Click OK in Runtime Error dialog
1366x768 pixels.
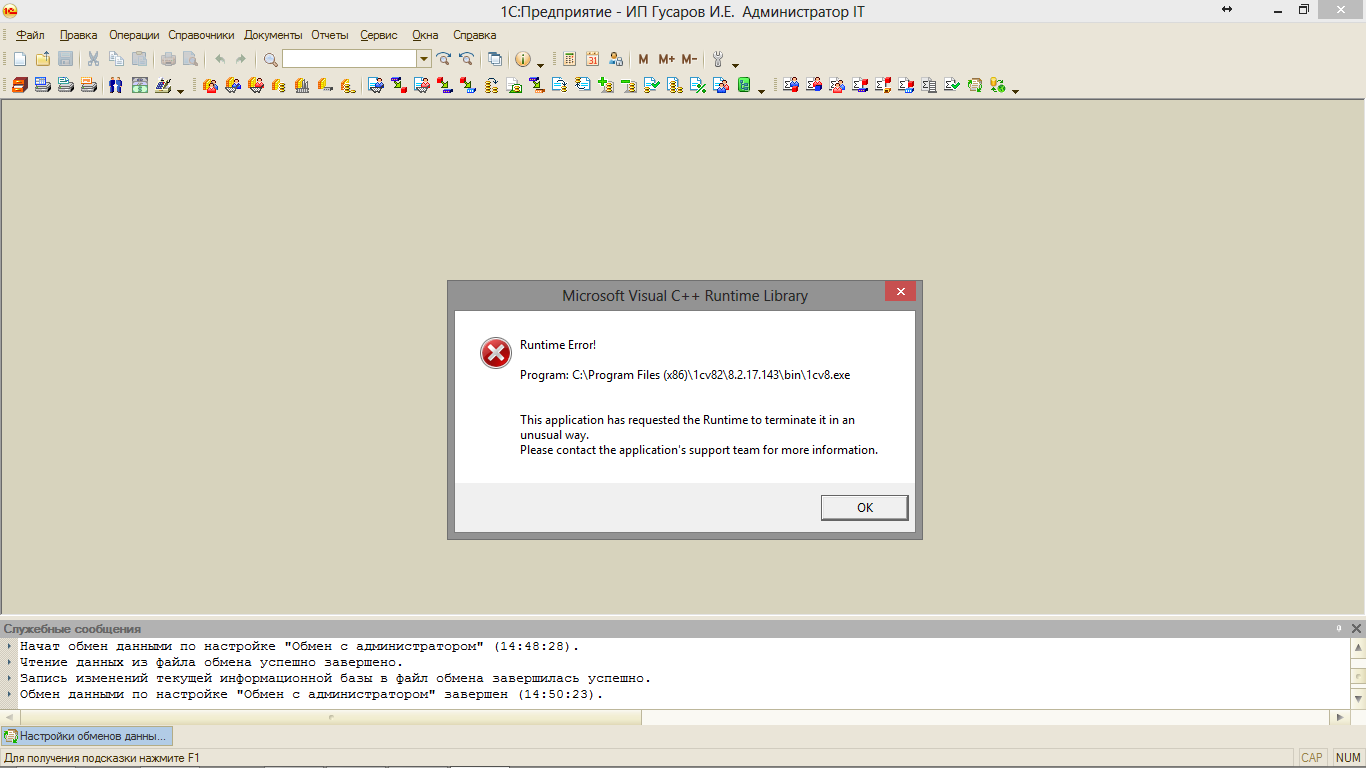click(865, 507)
